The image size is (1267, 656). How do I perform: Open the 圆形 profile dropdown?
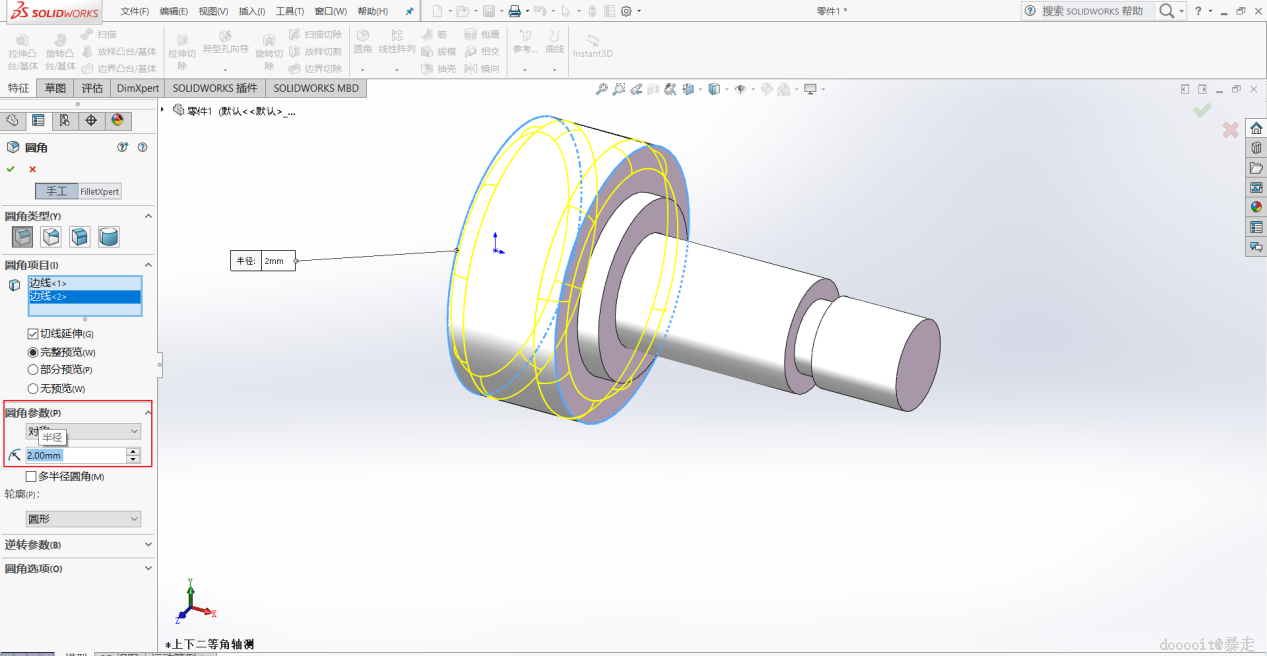coord(83,519)
